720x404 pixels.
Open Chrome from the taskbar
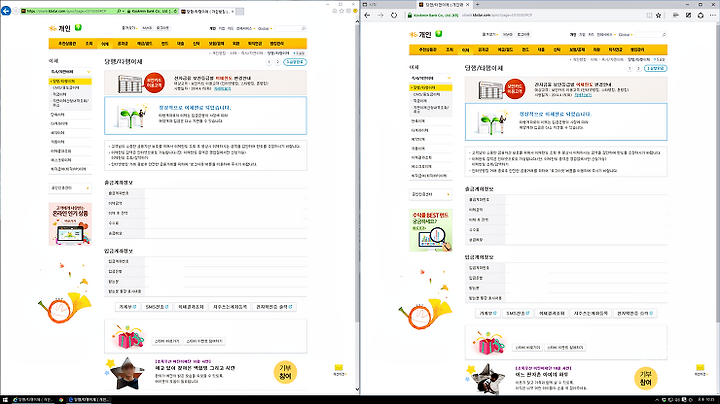pos(61,400)
